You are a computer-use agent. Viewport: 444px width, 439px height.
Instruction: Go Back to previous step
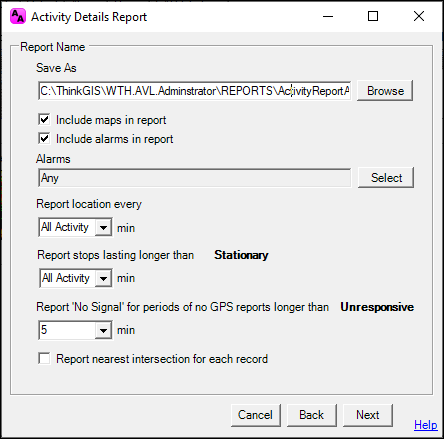(312, 415)
